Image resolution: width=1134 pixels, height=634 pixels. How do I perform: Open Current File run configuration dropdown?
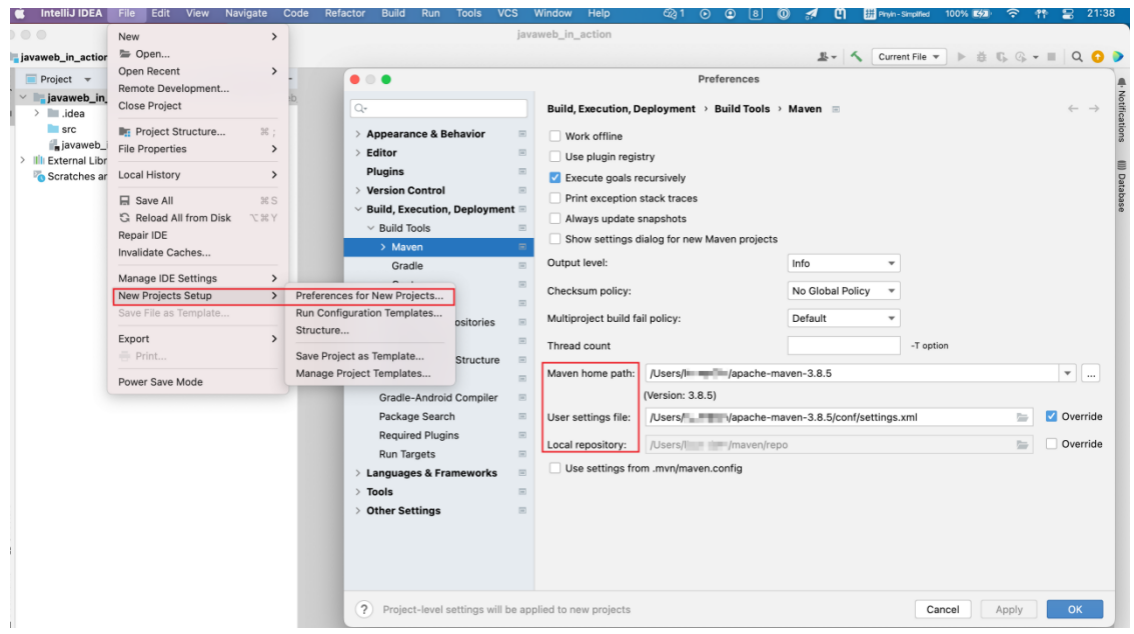click(x=909, y=56)
